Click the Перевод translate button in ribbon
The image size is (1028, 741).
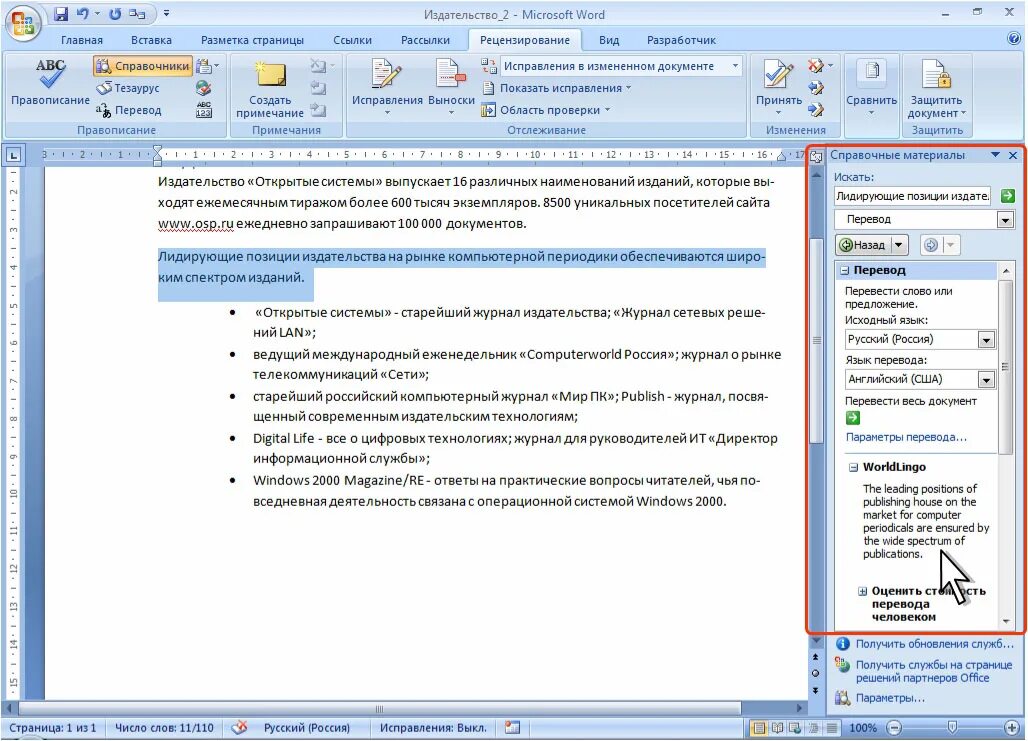point(129,110)
